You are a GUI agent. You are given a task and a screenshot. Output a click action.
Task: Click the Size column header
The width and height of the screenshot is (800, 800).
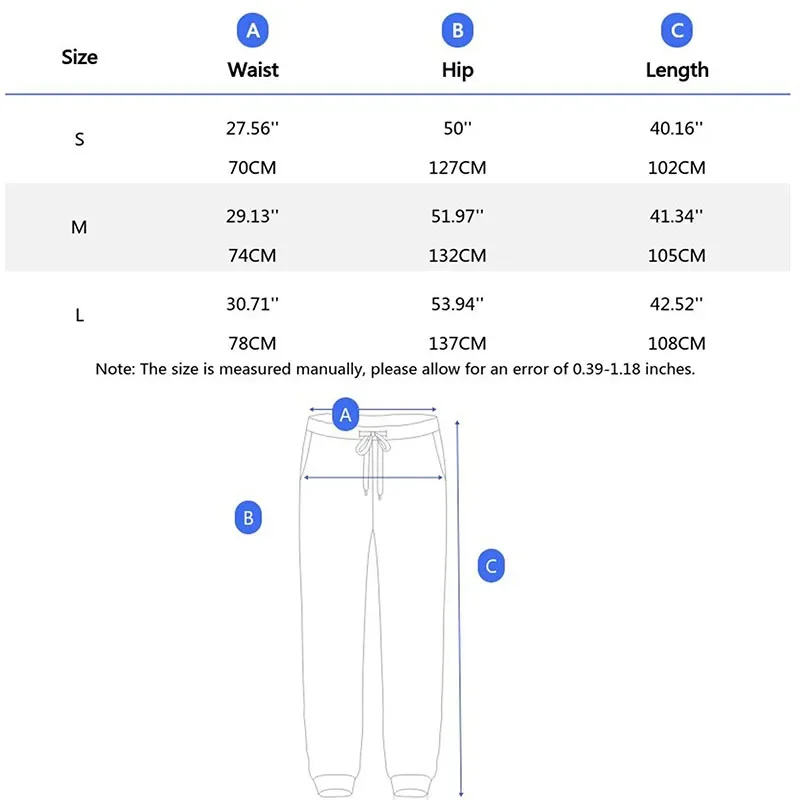(x=79, y=57)
